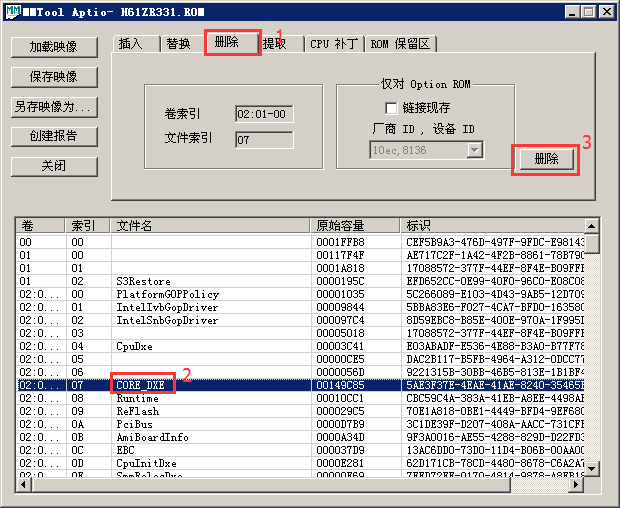This screenshot has width=620, height=508.
Task: Select the ReFlash row
Action: tap(301, 411)
